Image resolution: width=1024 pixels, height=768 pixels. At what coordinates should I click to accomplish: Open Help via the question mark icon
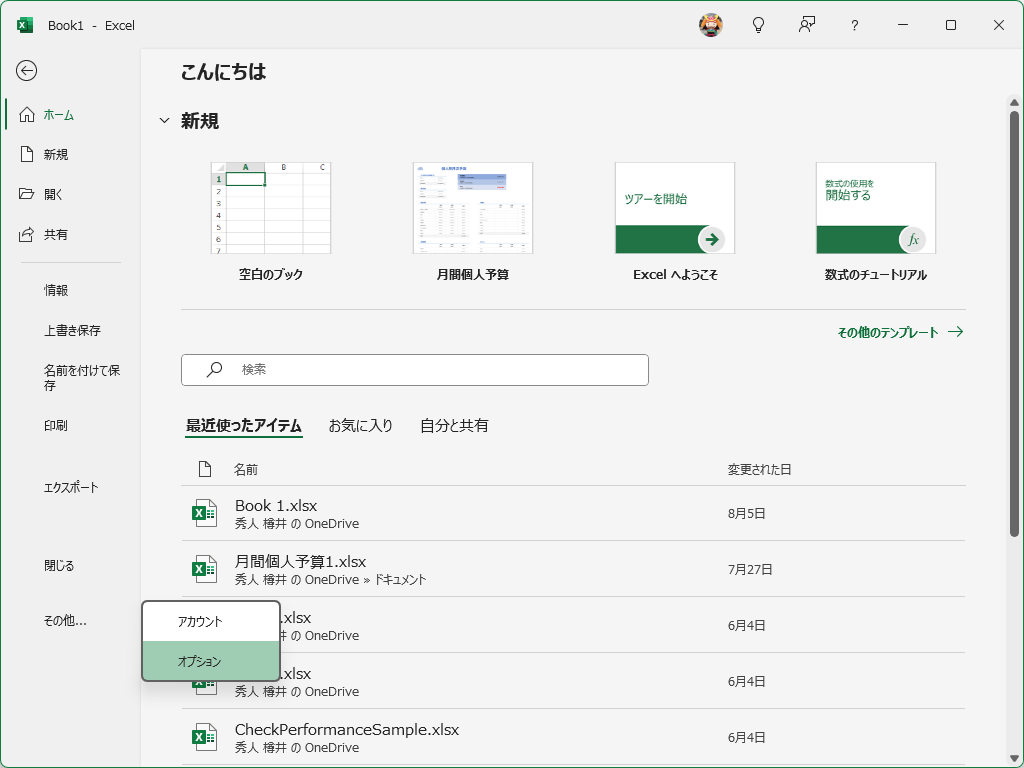tap(854, 25)
